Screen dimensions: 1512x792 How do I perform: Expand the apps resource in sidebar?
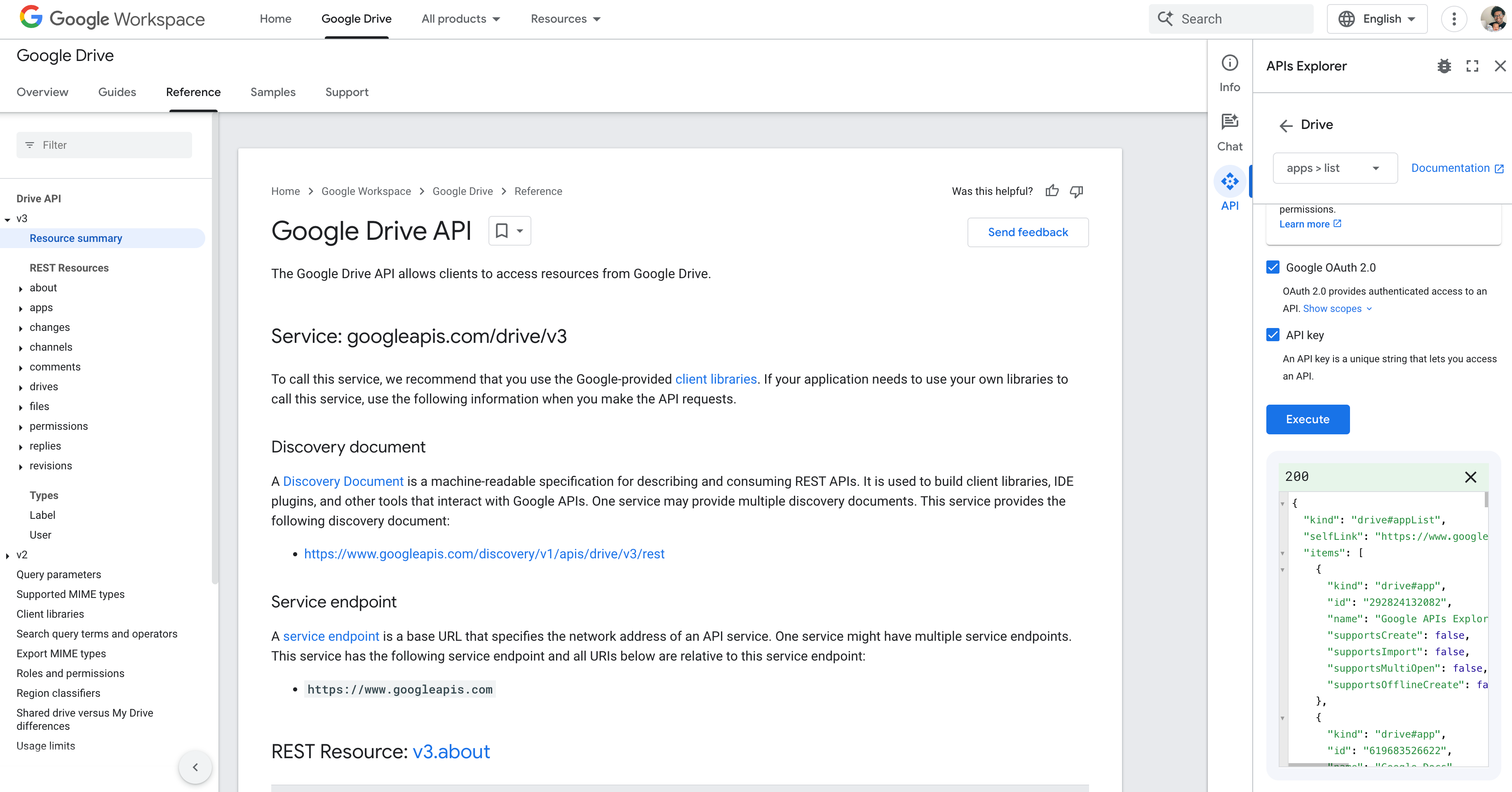21,309
